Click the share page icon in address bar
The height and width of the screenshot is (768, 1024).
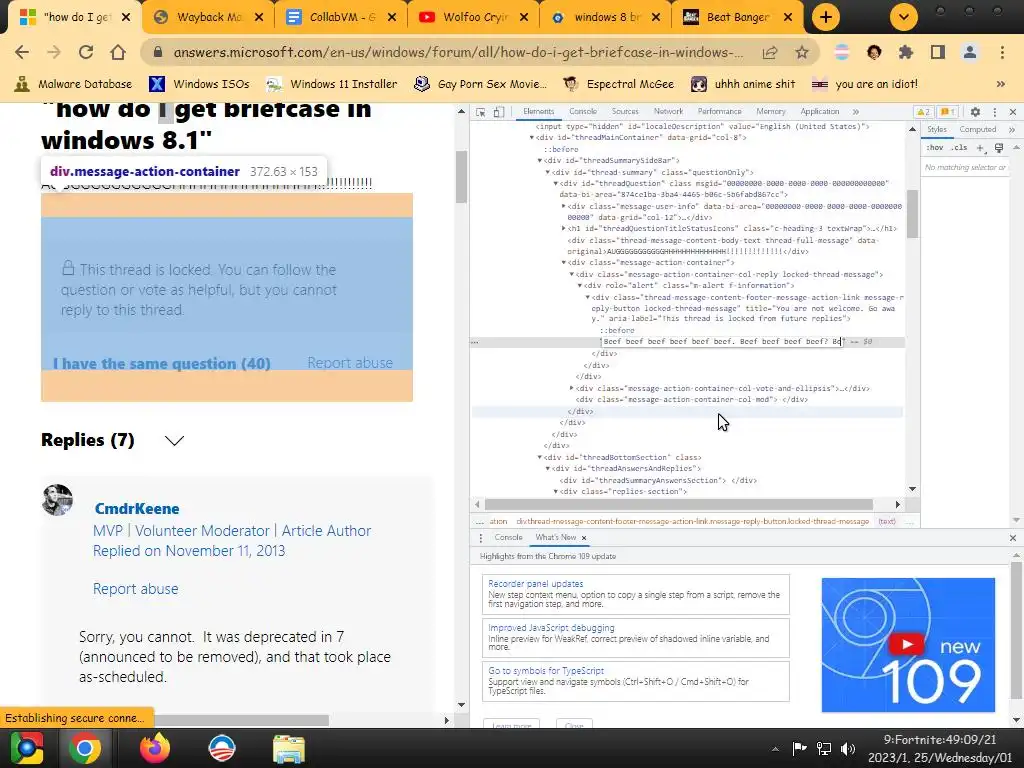770,52
